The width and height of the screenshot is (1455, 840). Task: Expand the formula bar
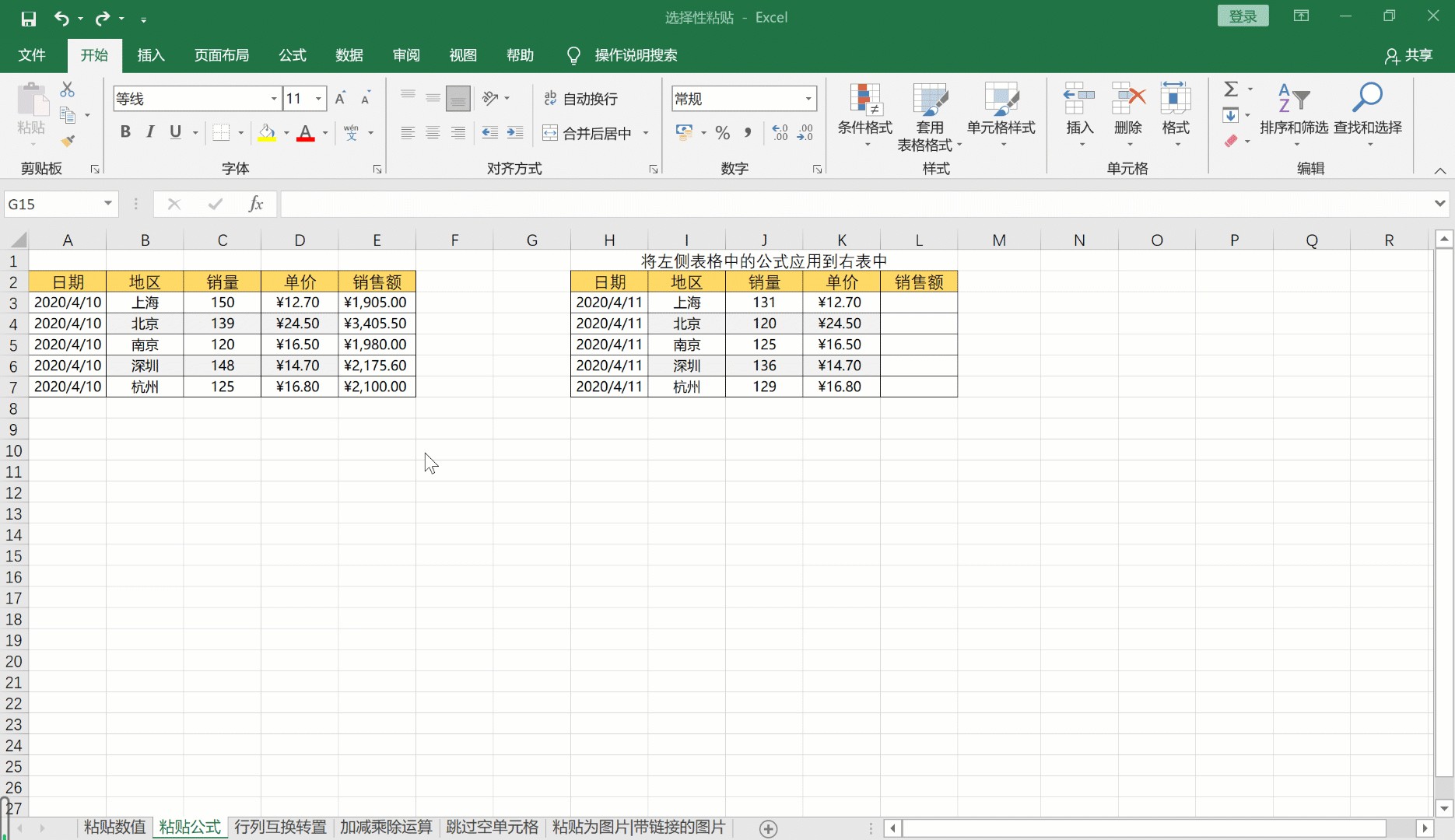(1439, 204)
